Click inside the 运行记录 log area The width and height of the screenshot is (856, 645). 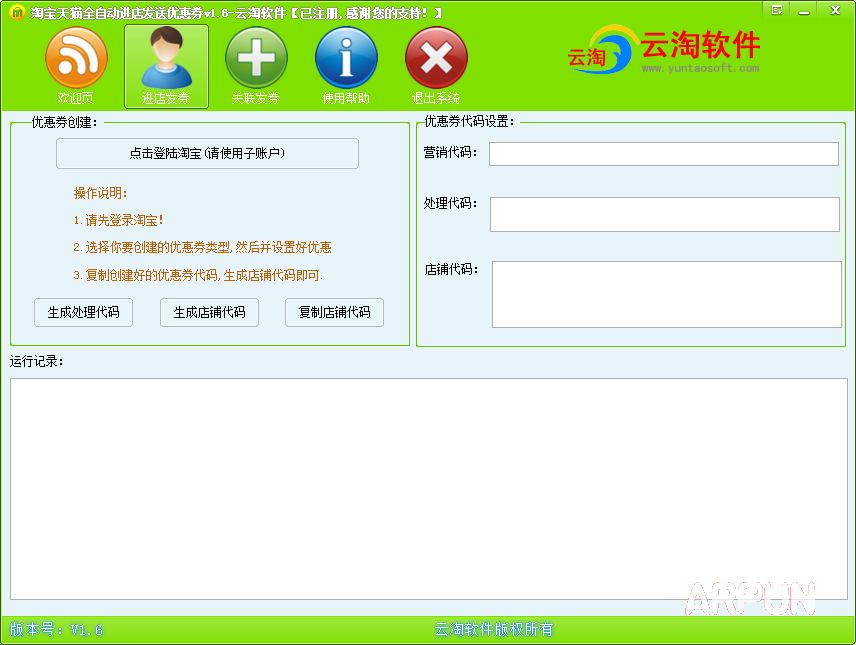[x=428, y=488]
